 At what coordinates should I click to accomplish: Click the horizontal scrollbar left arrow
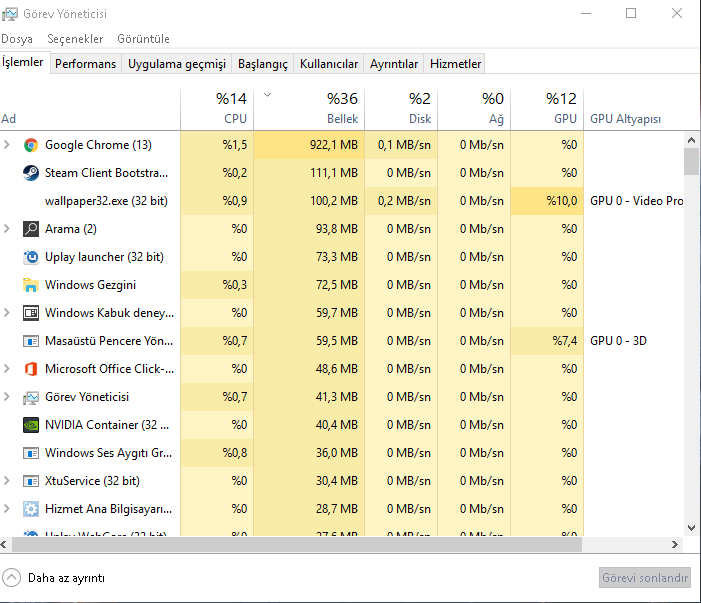4,544
